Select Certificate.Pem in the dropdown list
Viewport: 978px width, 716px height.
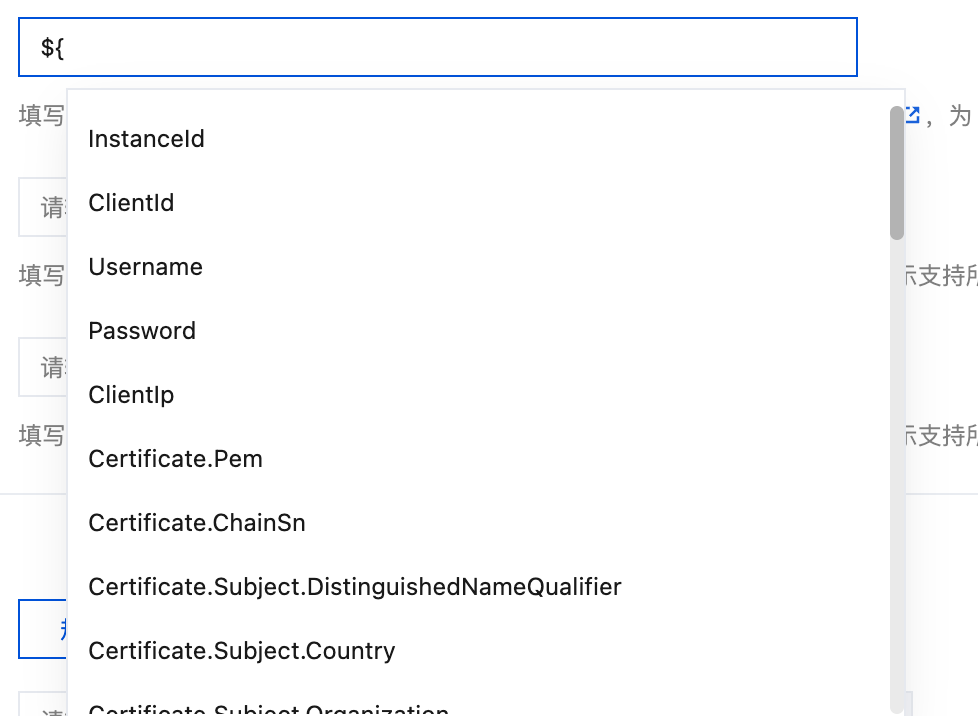coord(176,459)
